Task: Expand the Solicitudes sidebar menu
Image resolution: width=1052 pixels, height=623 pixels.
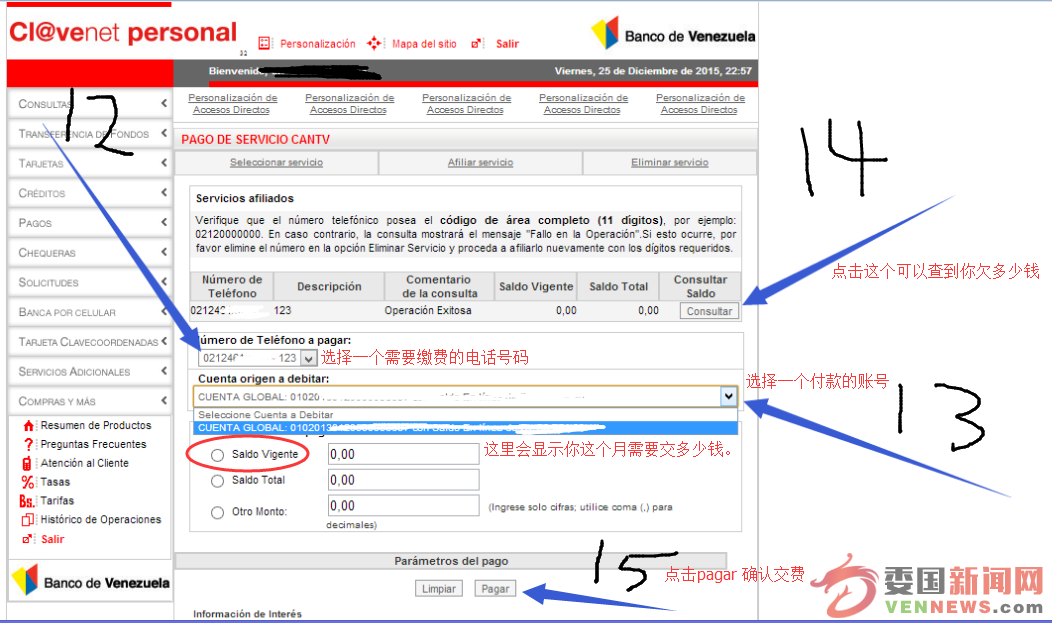Action: (90, 282)
